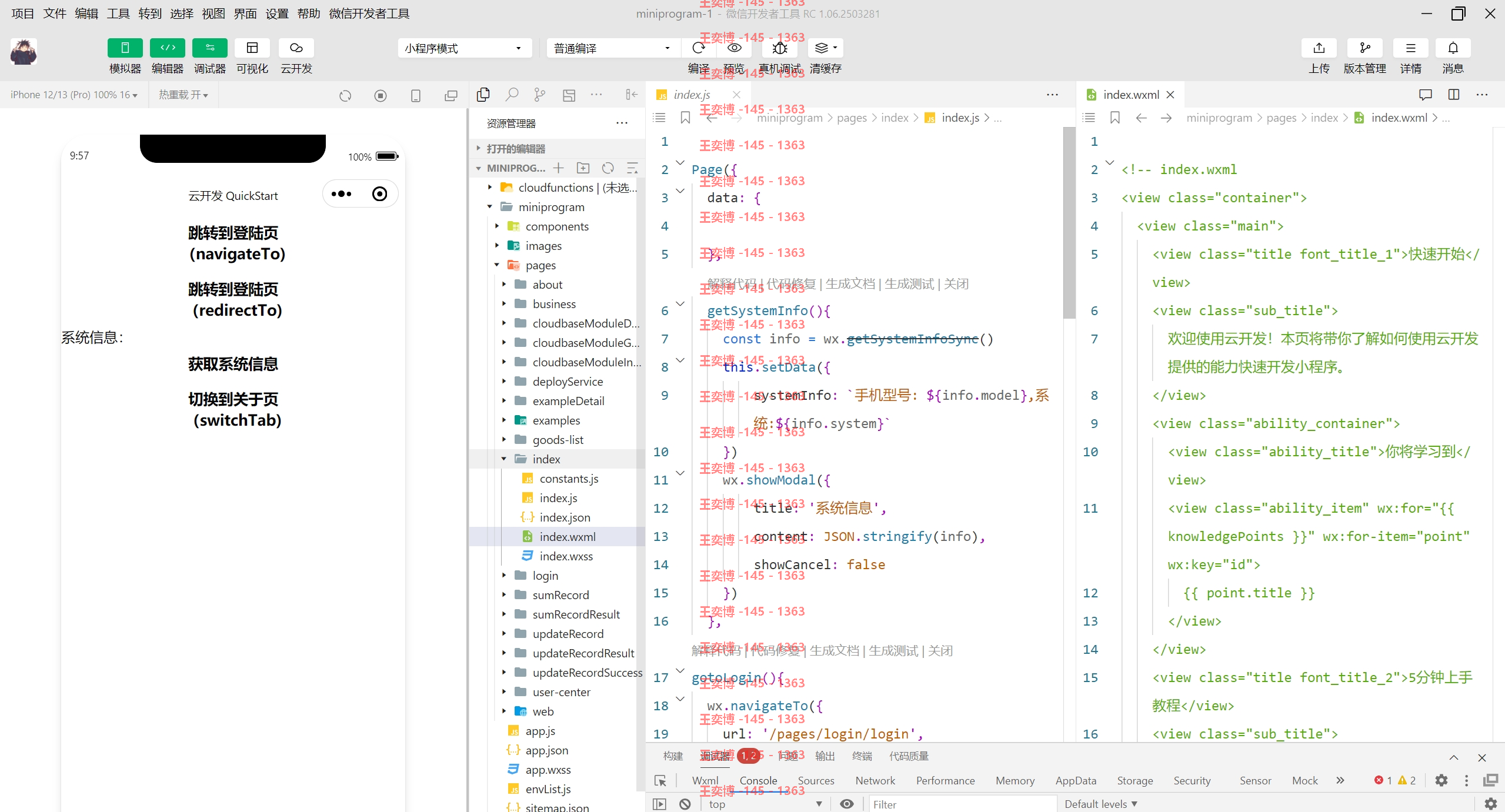The image size is (1505, 812).
Task: Collapse all folders in explorer
Action: pos(633,168)
